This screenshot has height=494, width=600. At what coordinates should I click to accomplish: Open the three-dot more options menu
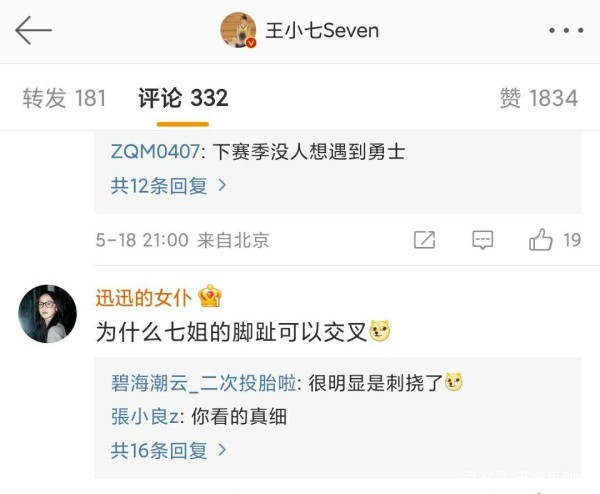[x=566, y=30]
